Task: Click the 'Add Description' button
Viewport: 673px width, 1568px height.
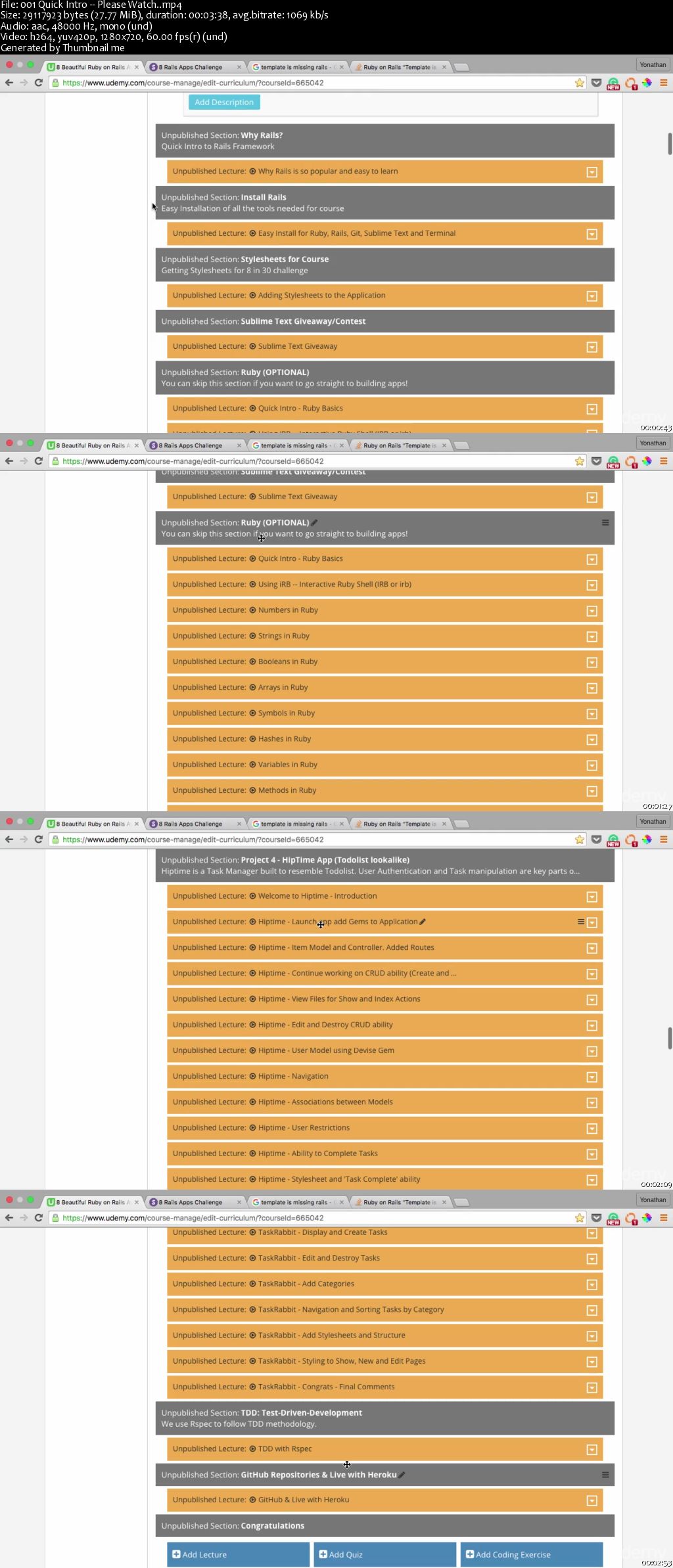Action: (x=224, y=102)
